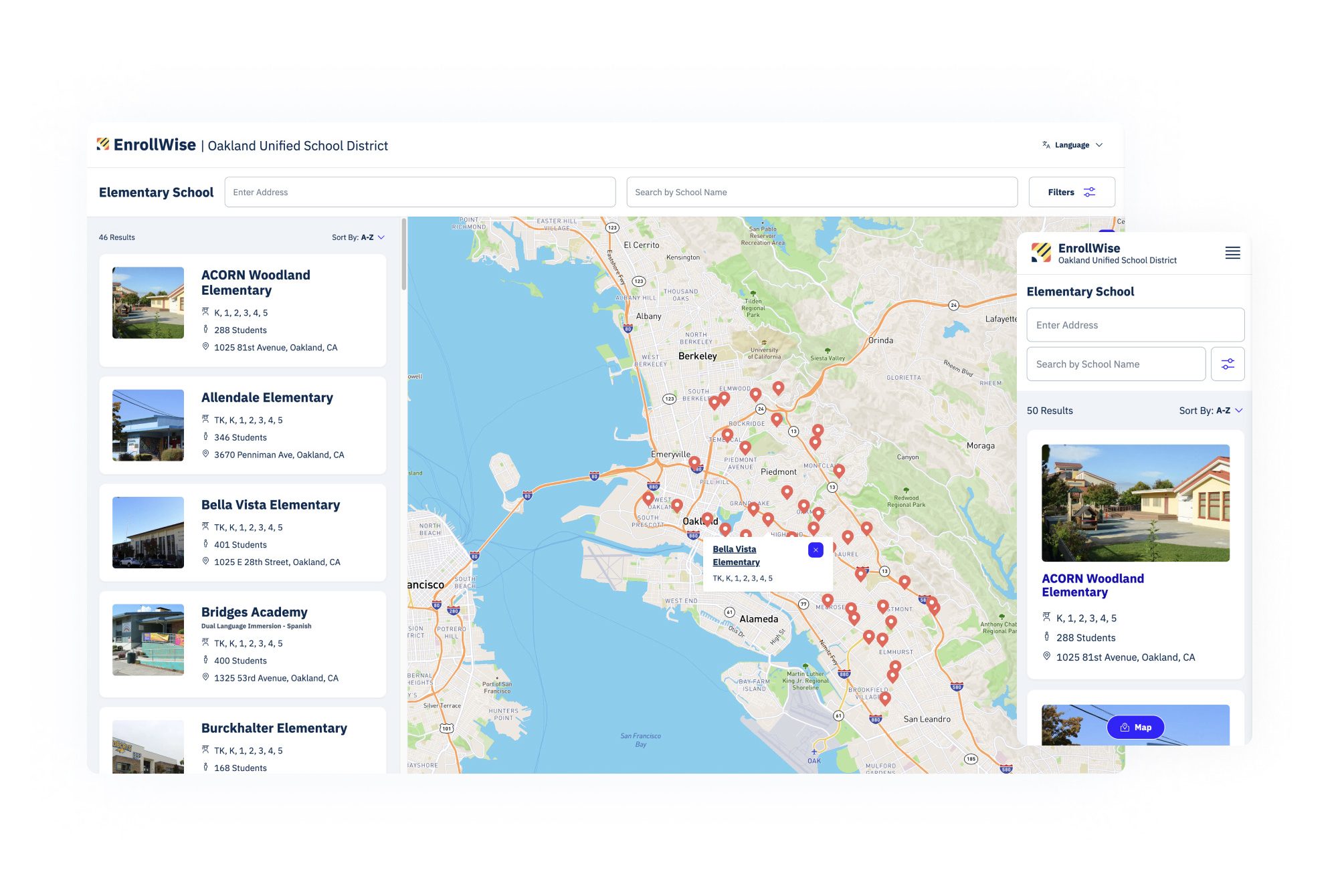The width and height of the screenshot is (1338, 896).
Task: Click '50 Results' count in mobile view
Action: coord(1050,411)
